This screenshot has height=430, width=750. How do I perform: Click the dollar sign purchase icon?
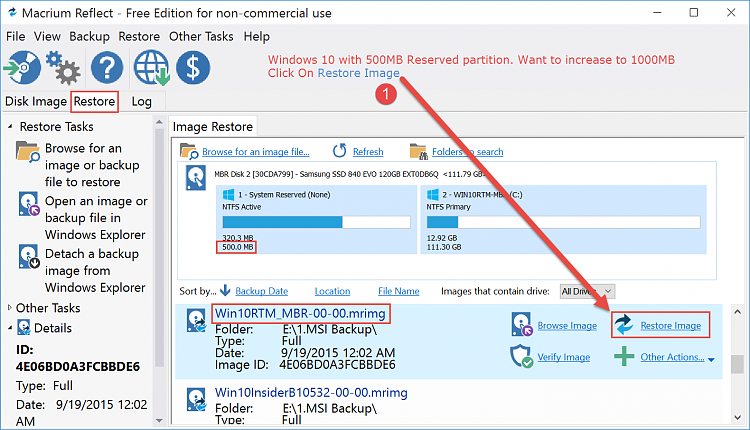pyautogui.click(x=193, y=67)
